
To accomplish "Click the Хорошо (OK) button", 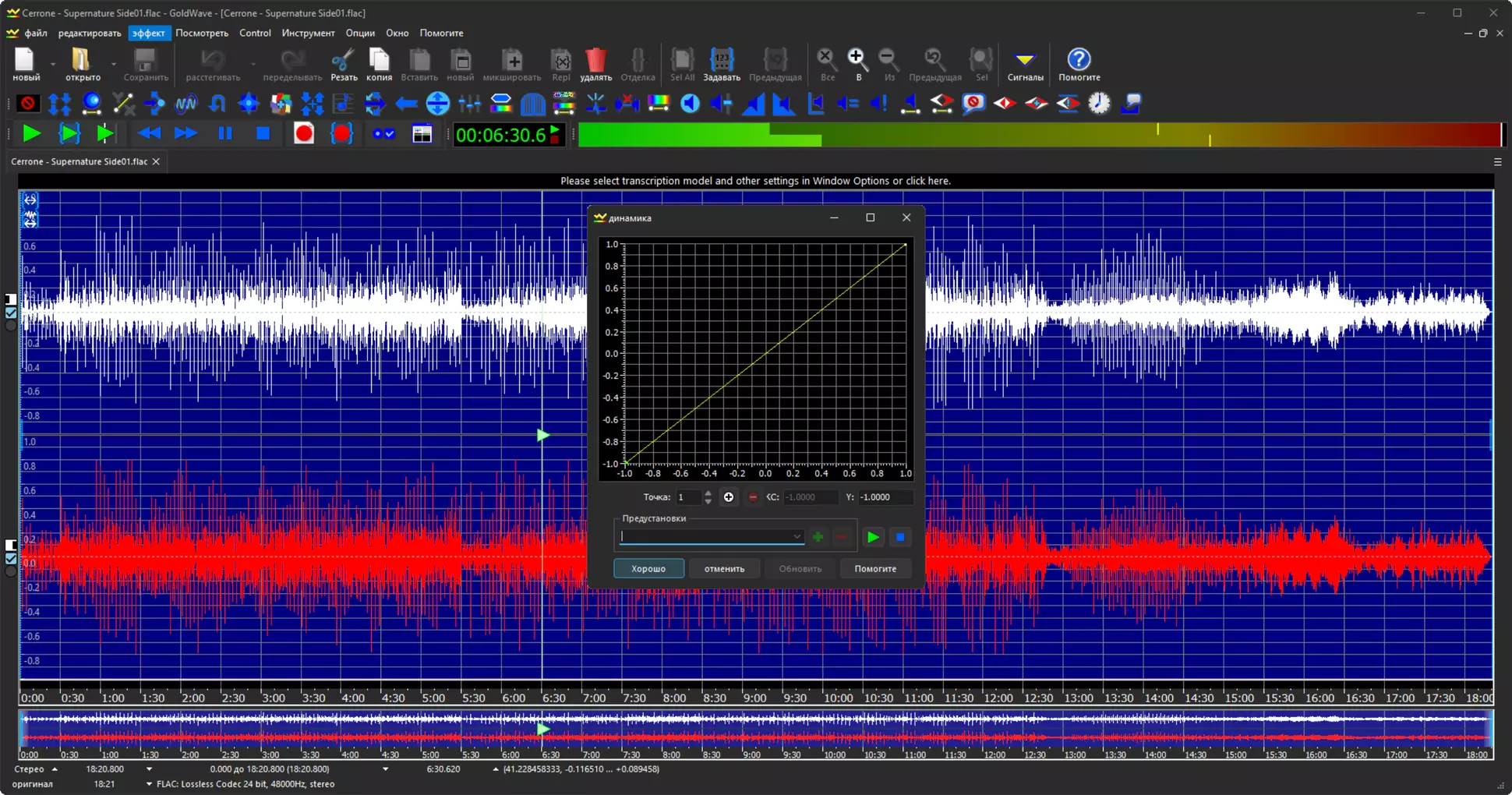I will (x=648, y=569).
